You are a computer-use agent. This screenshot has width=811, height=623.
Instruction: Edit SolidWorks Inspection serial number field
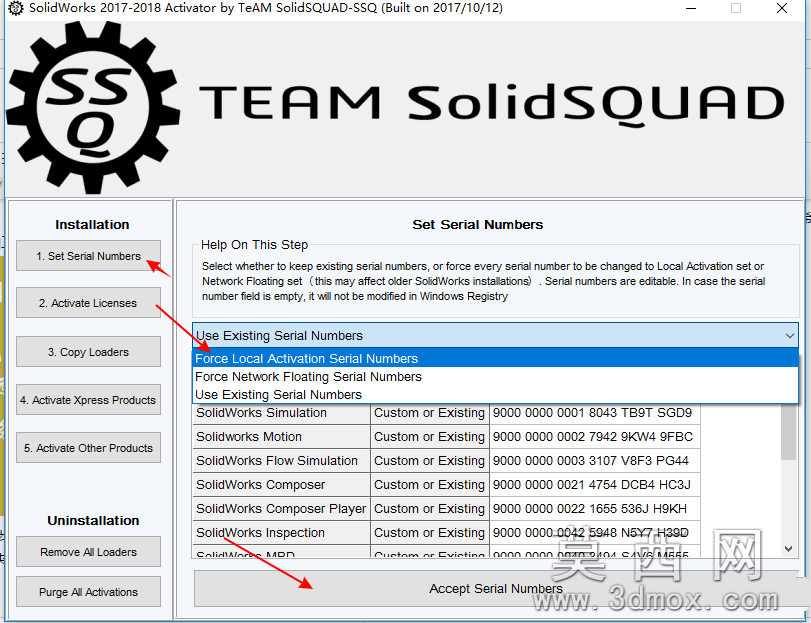click(x=595, y=533)
